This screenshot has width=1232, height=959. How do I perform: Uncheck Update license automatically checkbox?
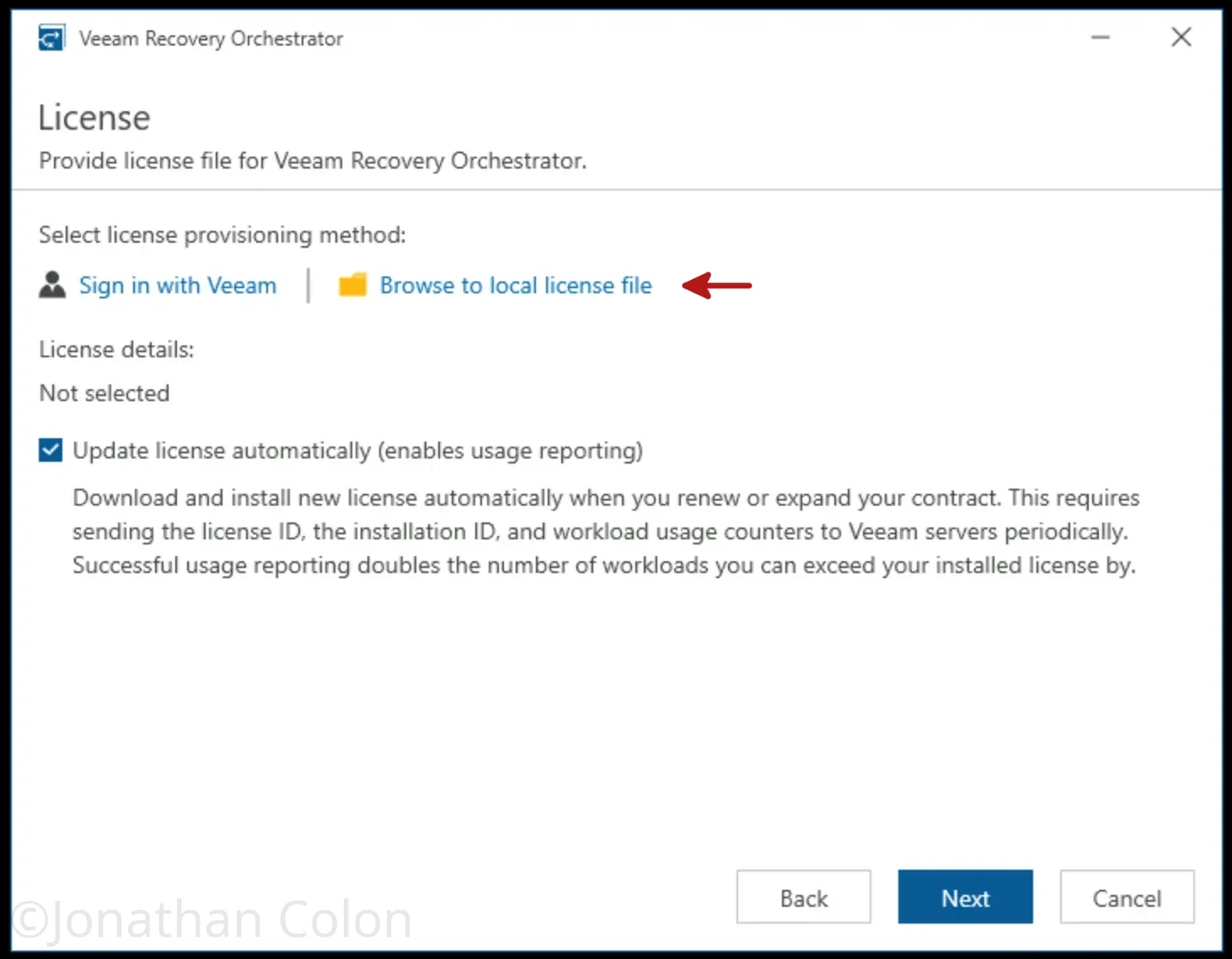[51, 450]
